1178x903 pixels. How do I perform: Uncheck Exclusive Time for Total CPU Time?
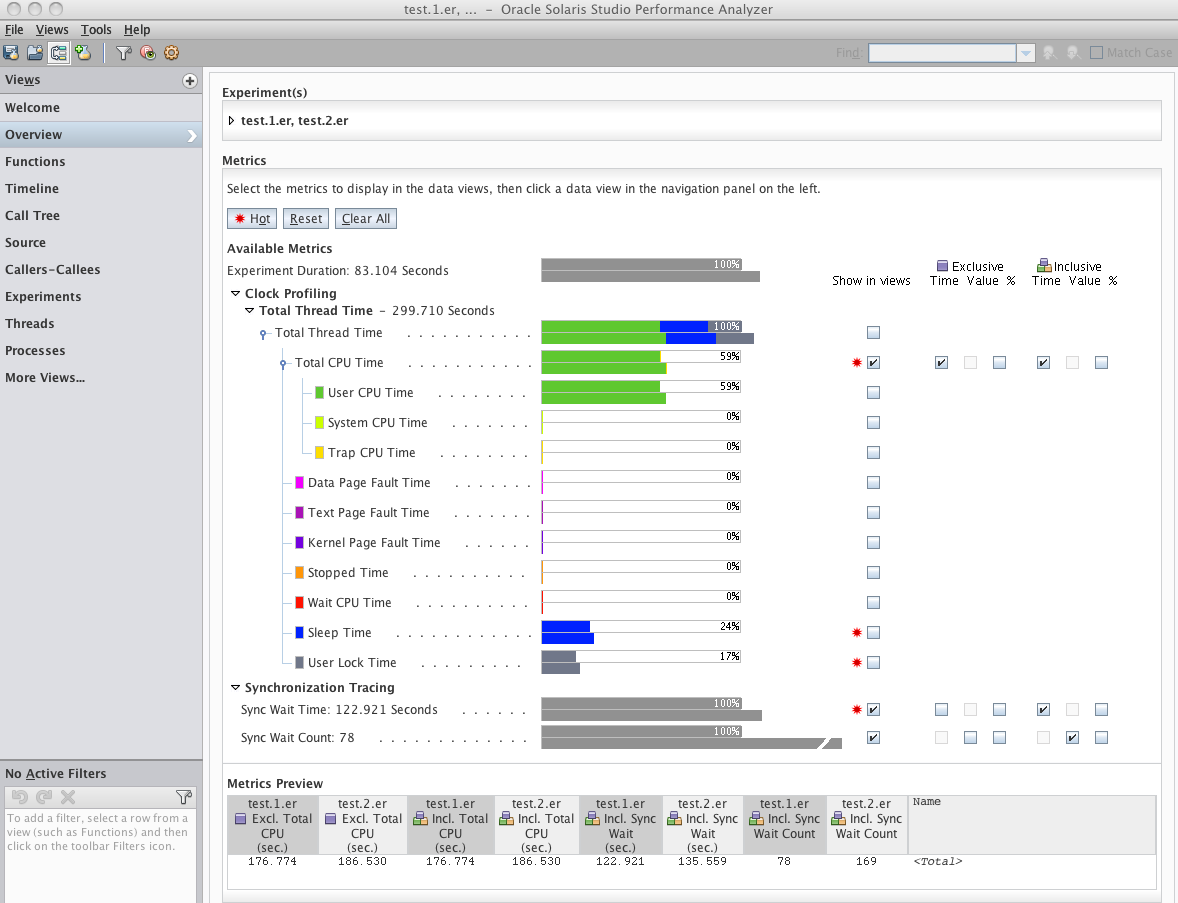[x=941, y=363]
